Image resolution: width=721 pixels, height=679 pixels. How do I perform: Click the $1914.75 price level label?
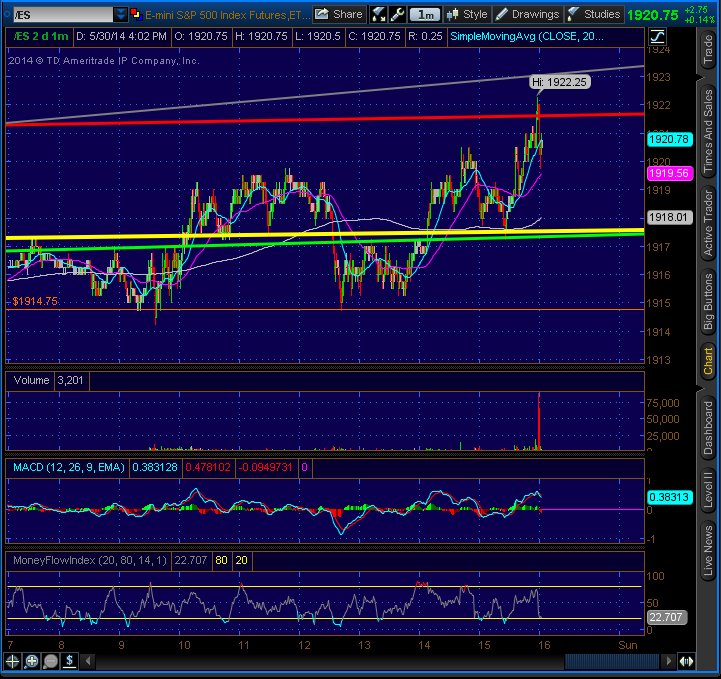click(35, 301)
